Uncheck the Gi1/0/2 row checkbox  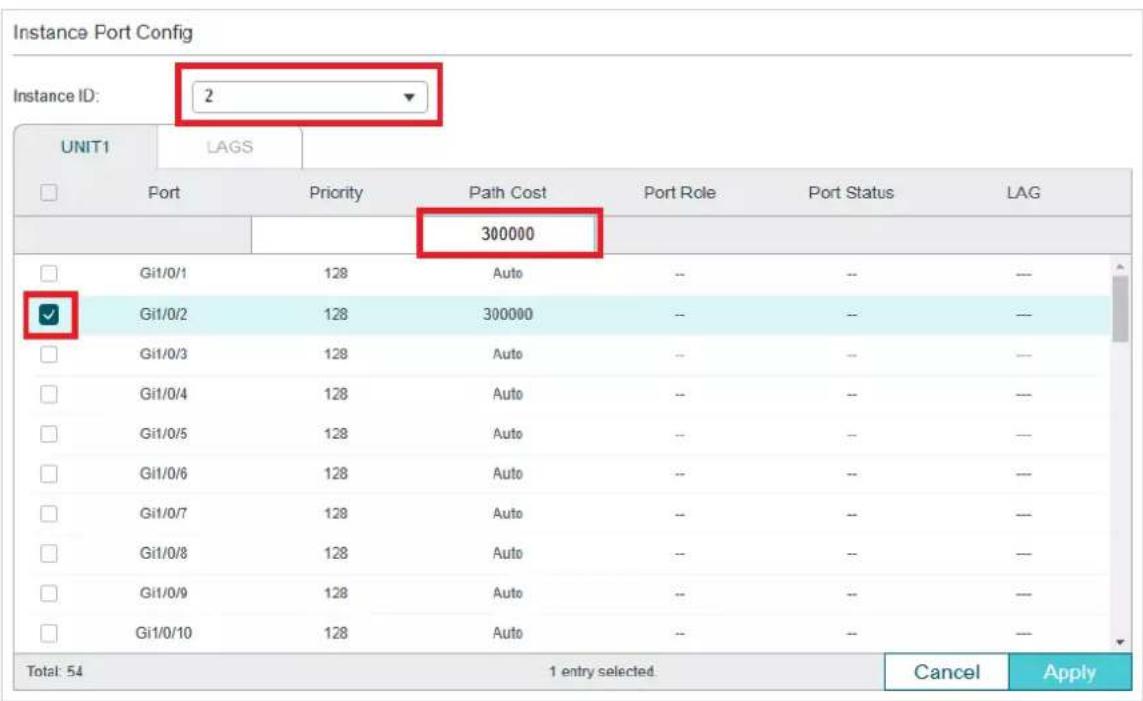pos(49,314)
